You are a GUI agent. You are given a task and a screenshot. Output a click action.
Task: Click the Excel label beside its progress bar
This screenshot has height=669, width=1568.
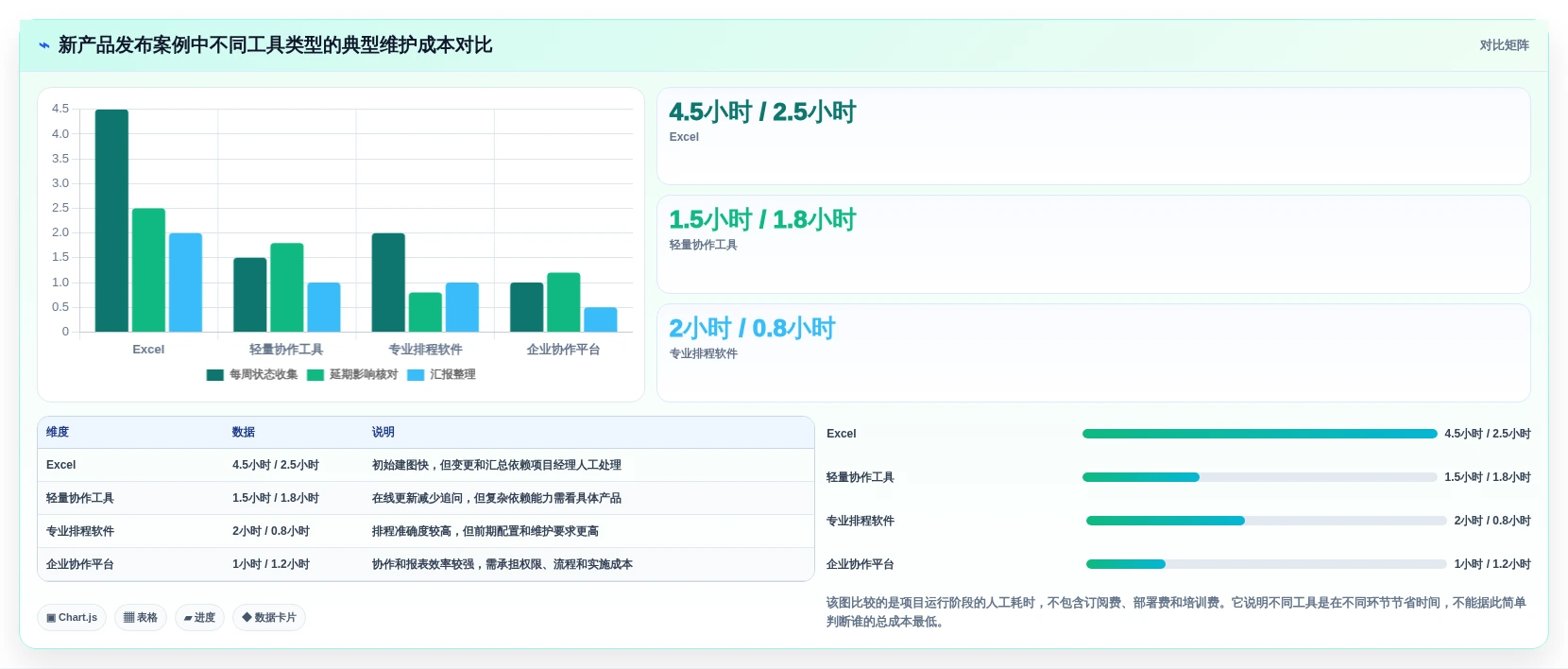coord(842,434)
